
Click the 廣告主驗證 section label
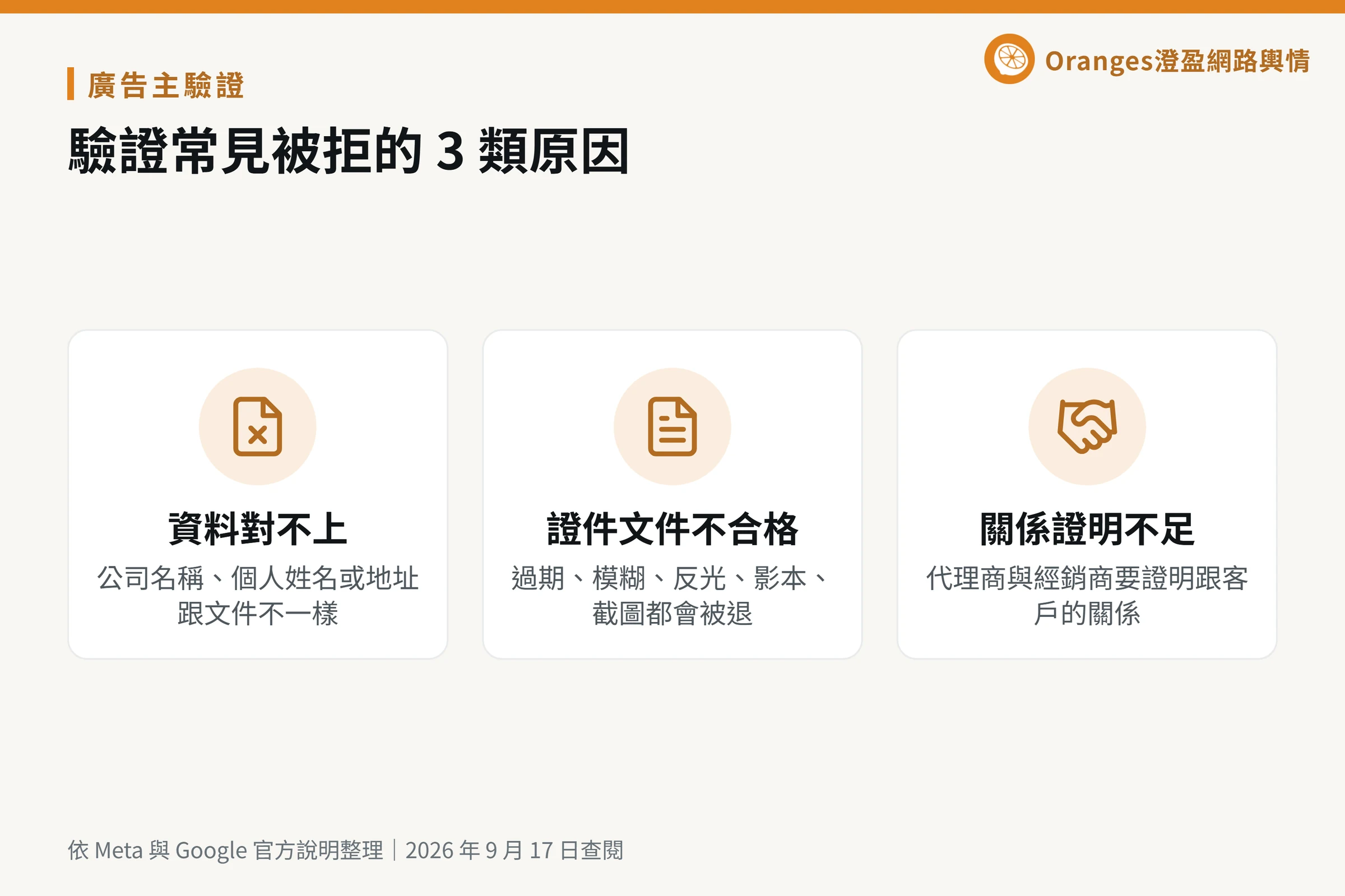[166, 86]
